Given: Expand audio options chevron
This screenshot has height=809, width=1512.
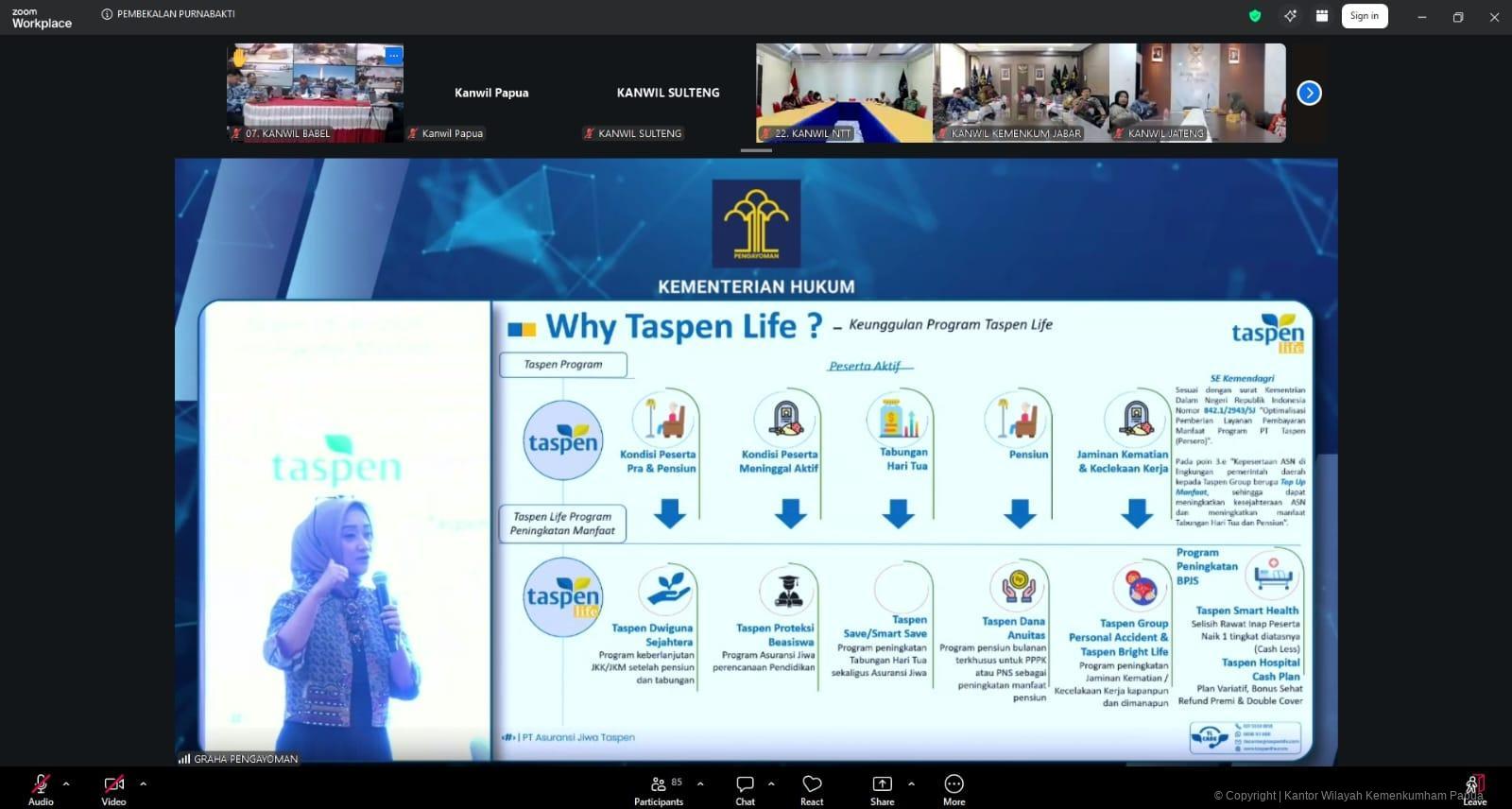Looking at the screenshot, I should click(66, 783).
